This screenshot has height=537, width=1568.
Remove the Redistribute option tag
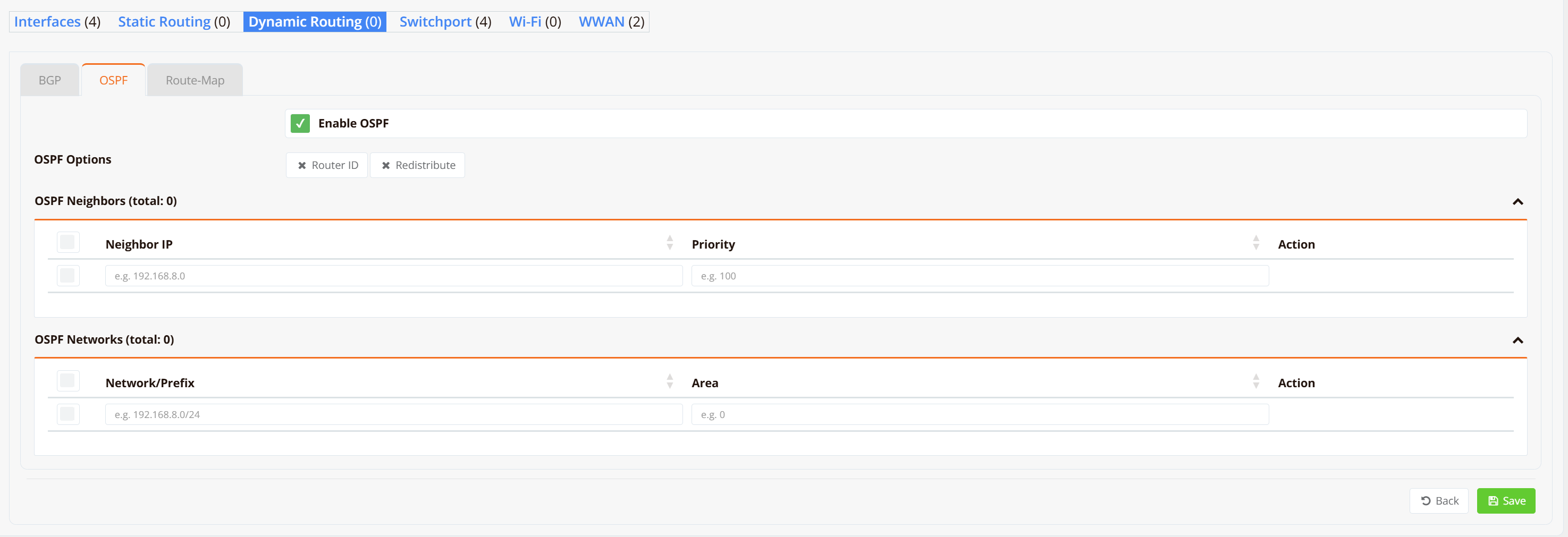(x=386, y=165)
